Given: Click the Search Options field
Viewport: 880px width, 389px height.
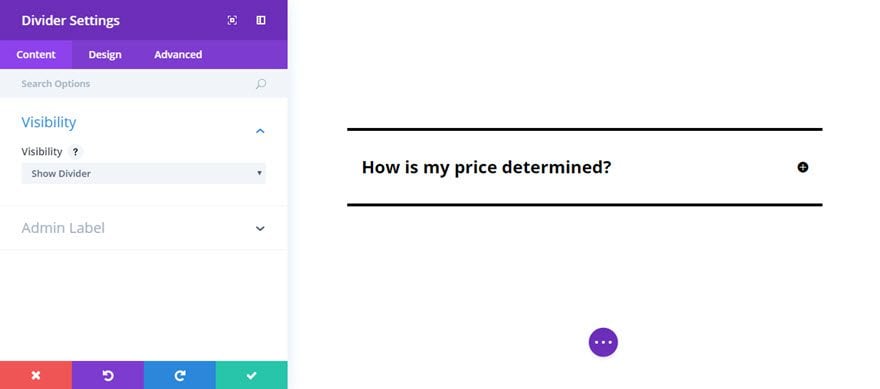Looking at the screenshot, I should 144,84.
